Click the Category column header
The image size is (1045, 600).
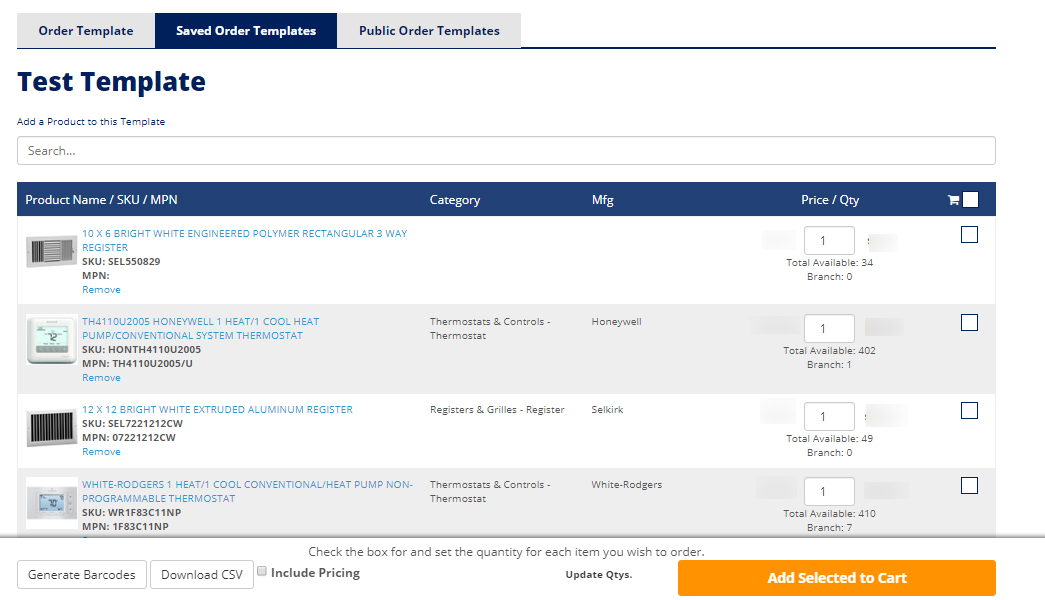pyautogui.click(x=455, y=200)
